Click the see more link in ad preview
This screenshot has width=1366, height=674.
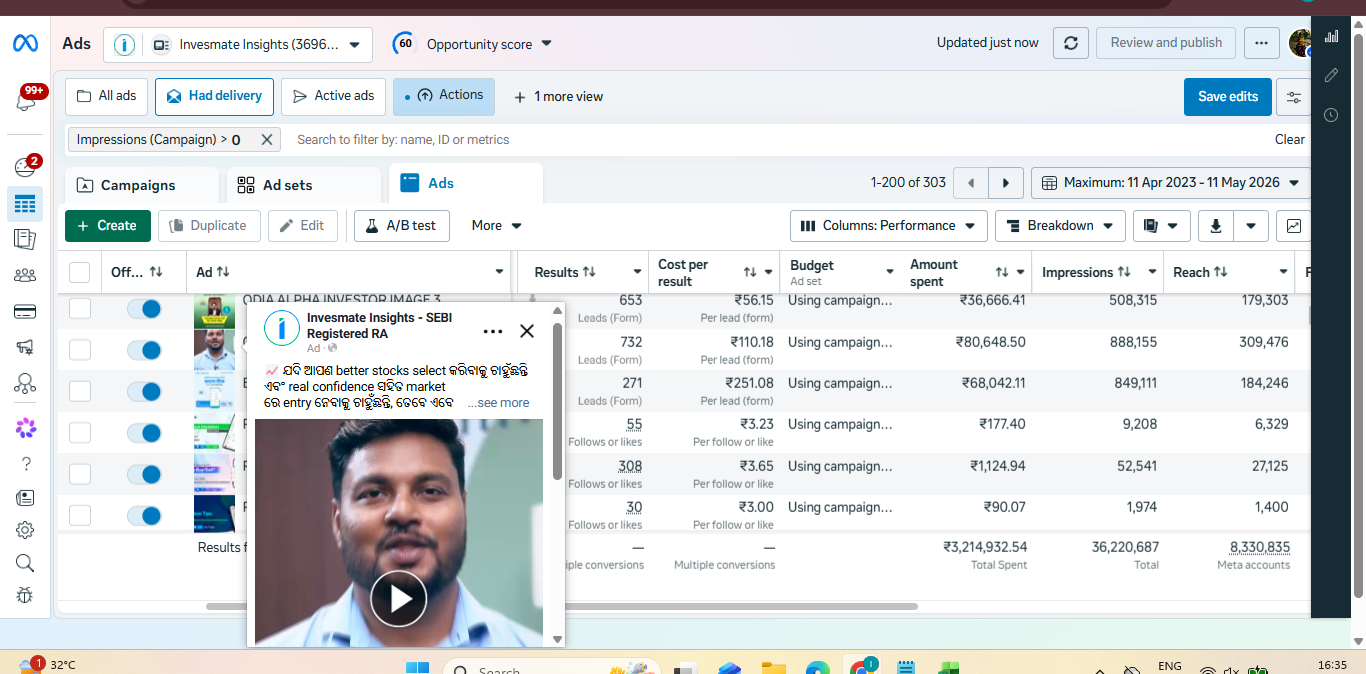click(x=503, y=403)
